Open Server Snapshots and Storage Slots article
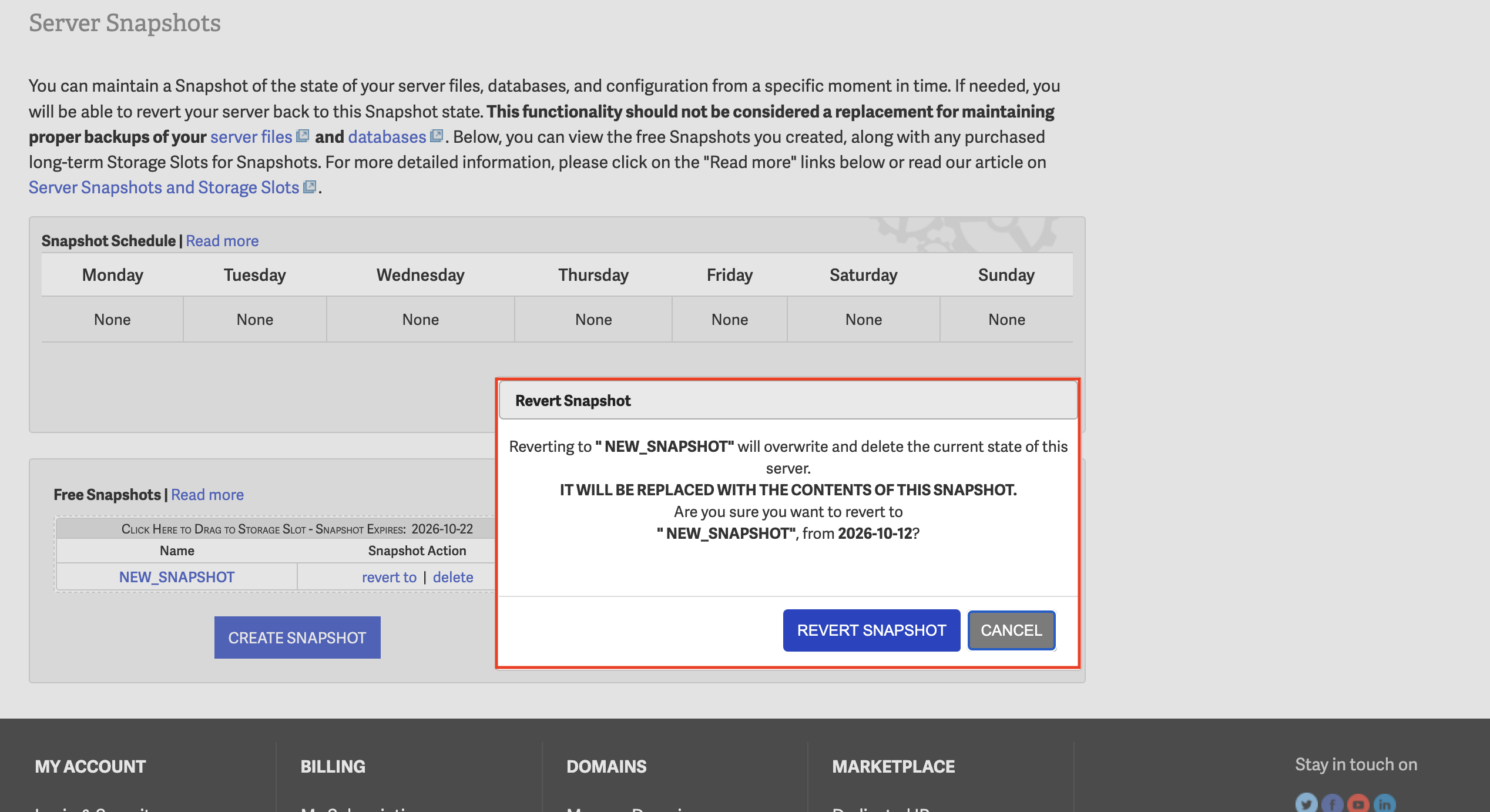The width and height of the screenshot is (1490, 812). coord(164,187)
